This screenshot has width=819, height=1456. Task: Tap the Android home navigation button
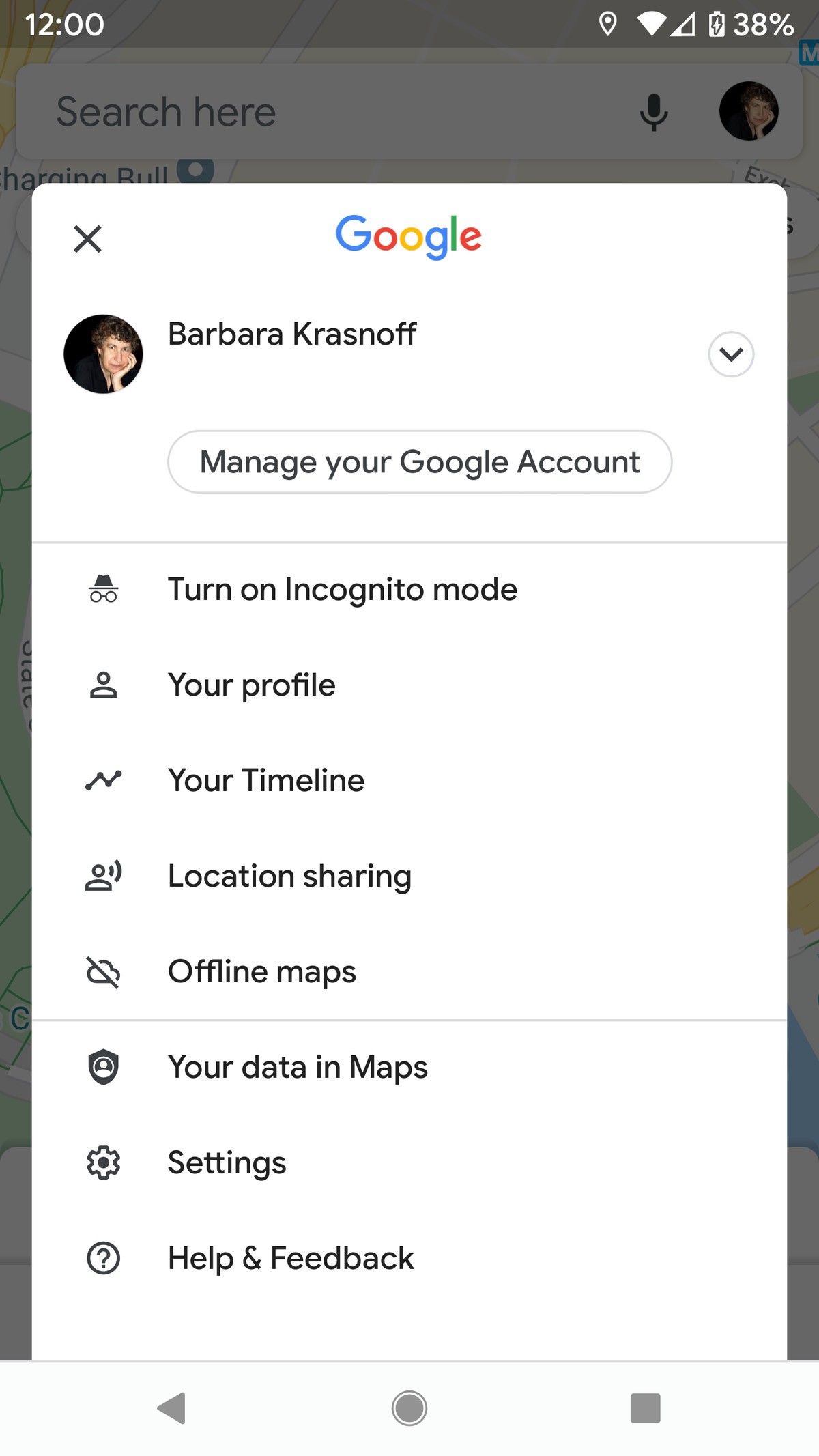tap(409, 1408)
